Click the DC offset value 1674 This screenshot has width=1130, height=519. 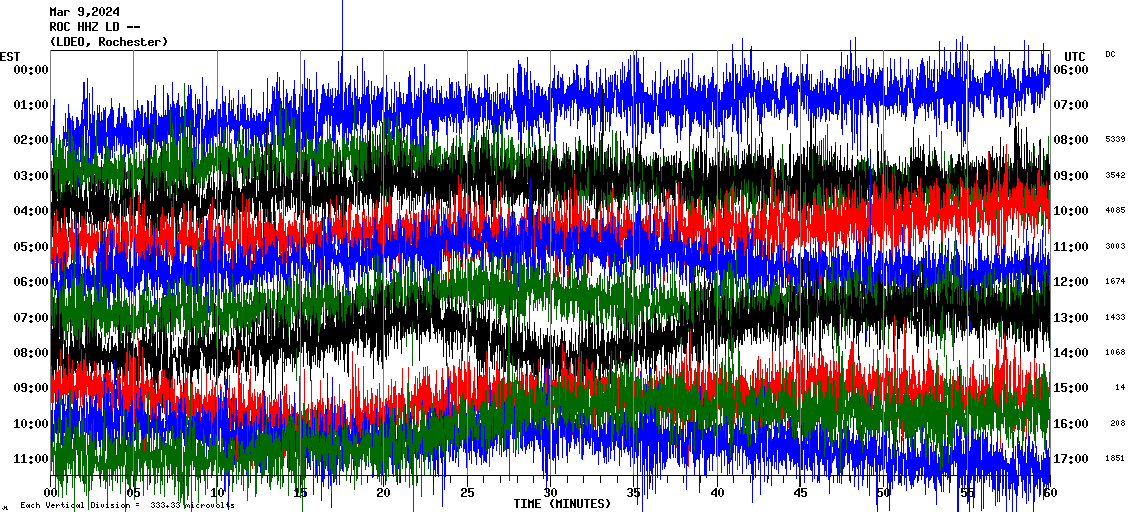[x=1115, y=282]
